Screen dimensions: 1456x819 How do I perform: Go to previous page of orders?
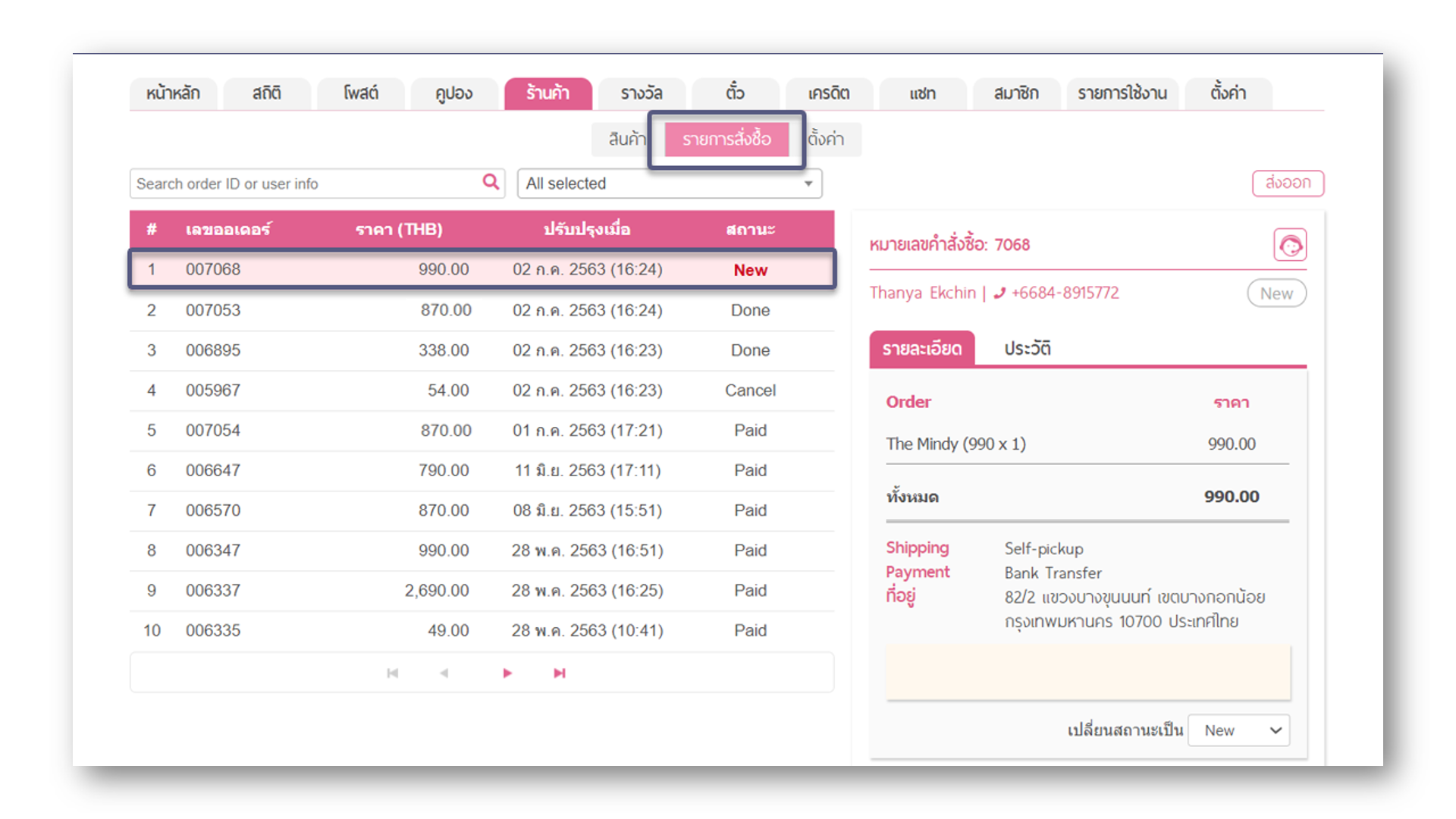pos(444,673)
